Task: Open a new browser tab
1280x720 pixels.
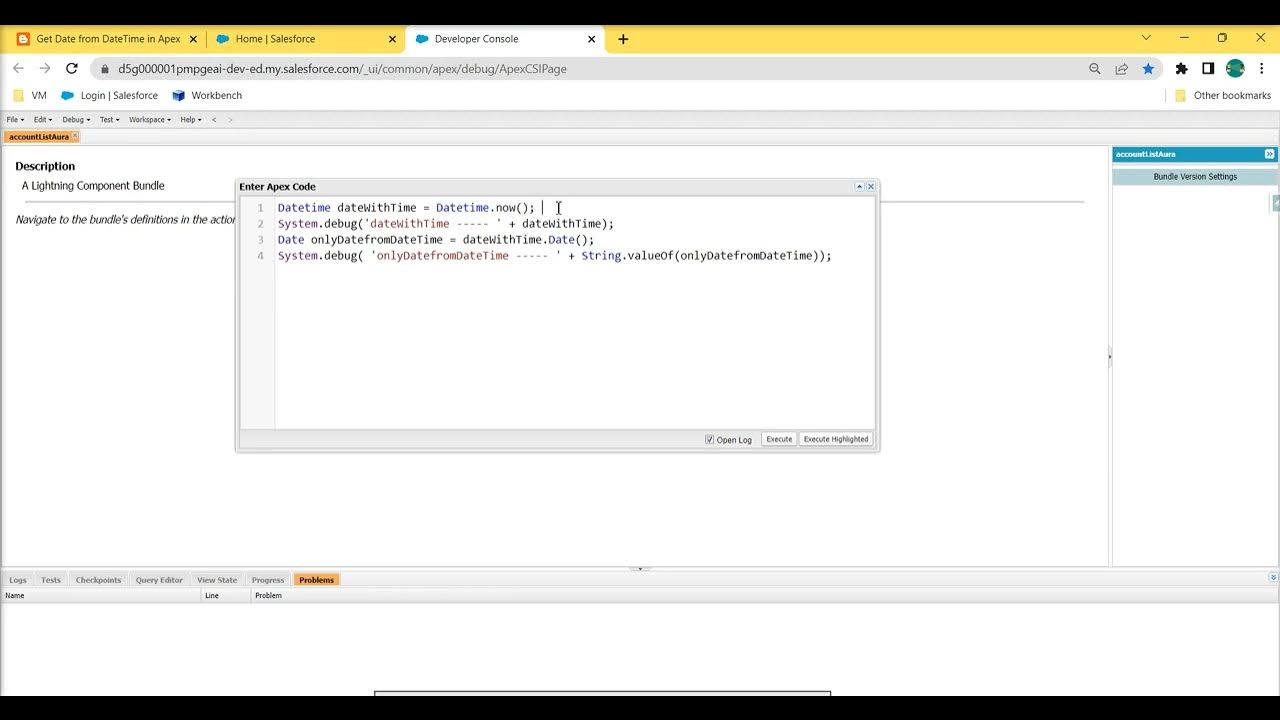Action: pyautogui.click(x=623, y=39)
